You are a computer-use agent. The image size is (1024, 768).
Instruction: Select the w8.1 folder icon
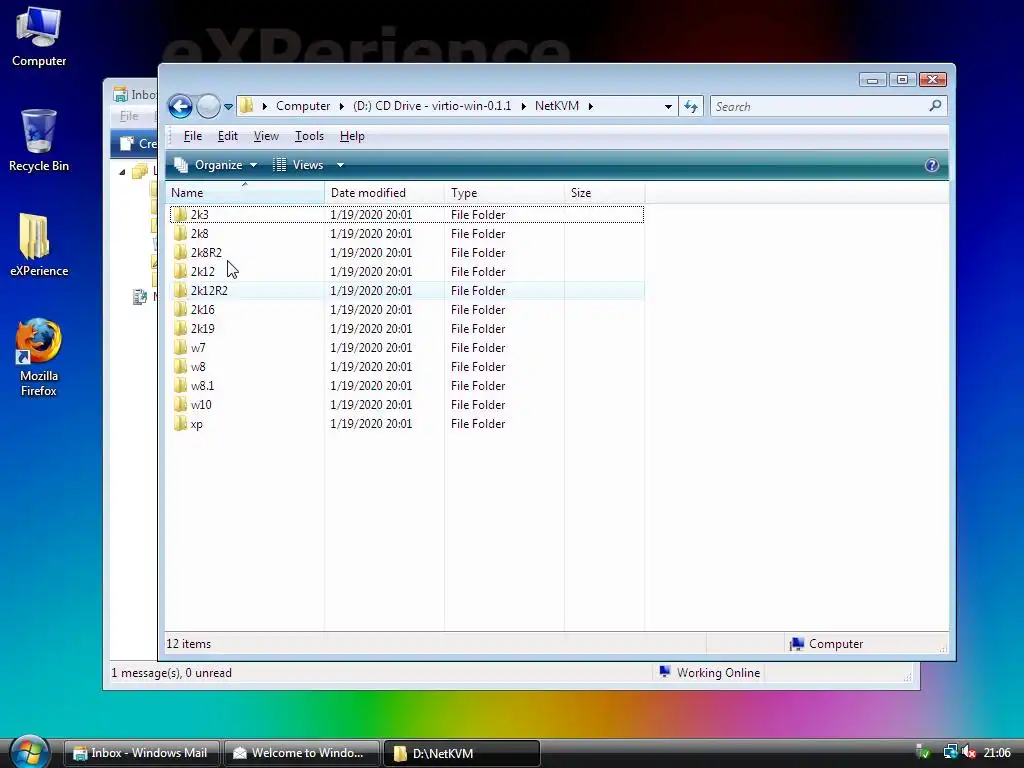click(x=180, y=385)
